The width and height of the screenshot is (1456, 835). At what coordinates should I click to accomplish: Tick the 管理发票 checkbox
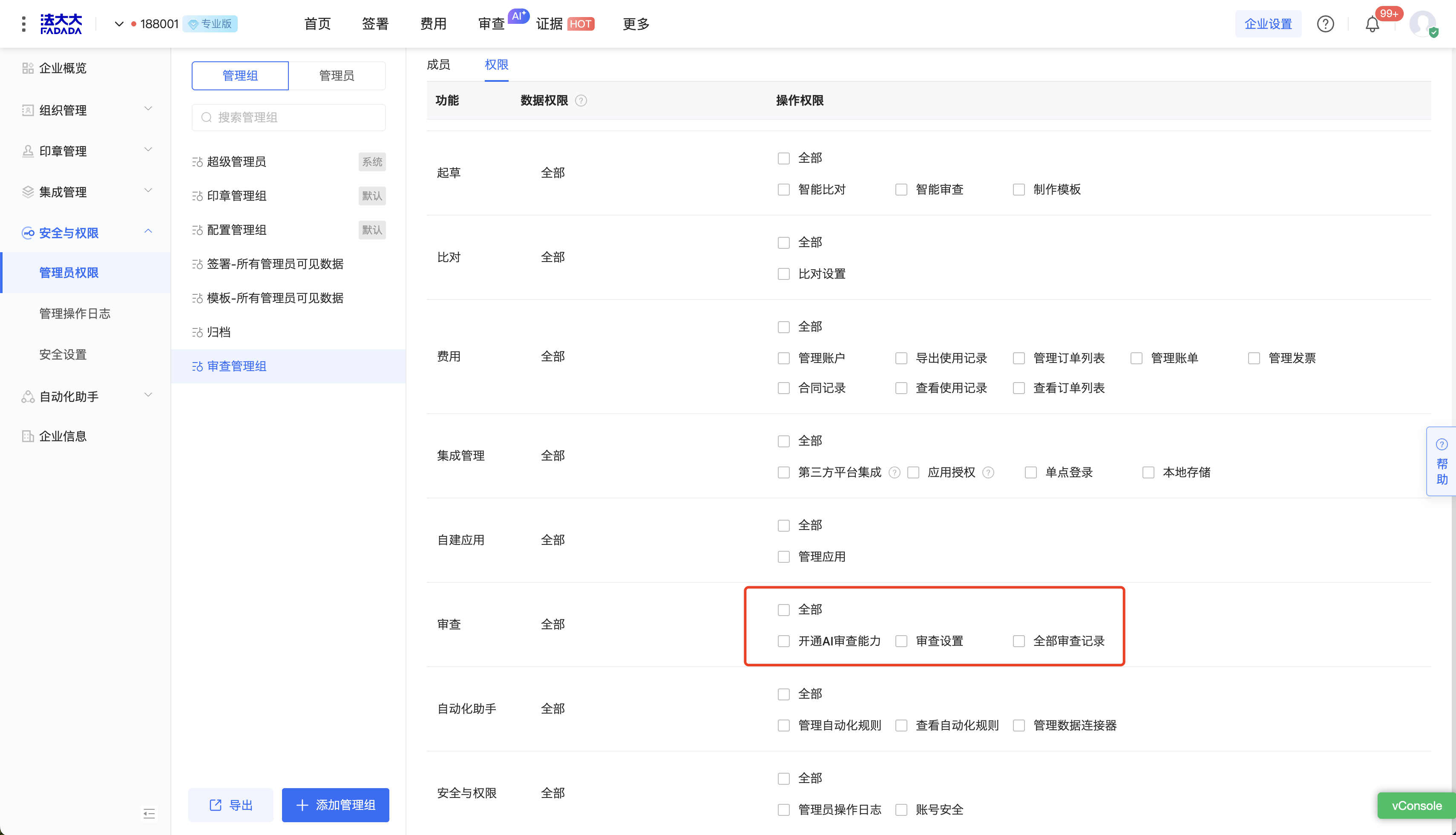tap(1254, 358)
